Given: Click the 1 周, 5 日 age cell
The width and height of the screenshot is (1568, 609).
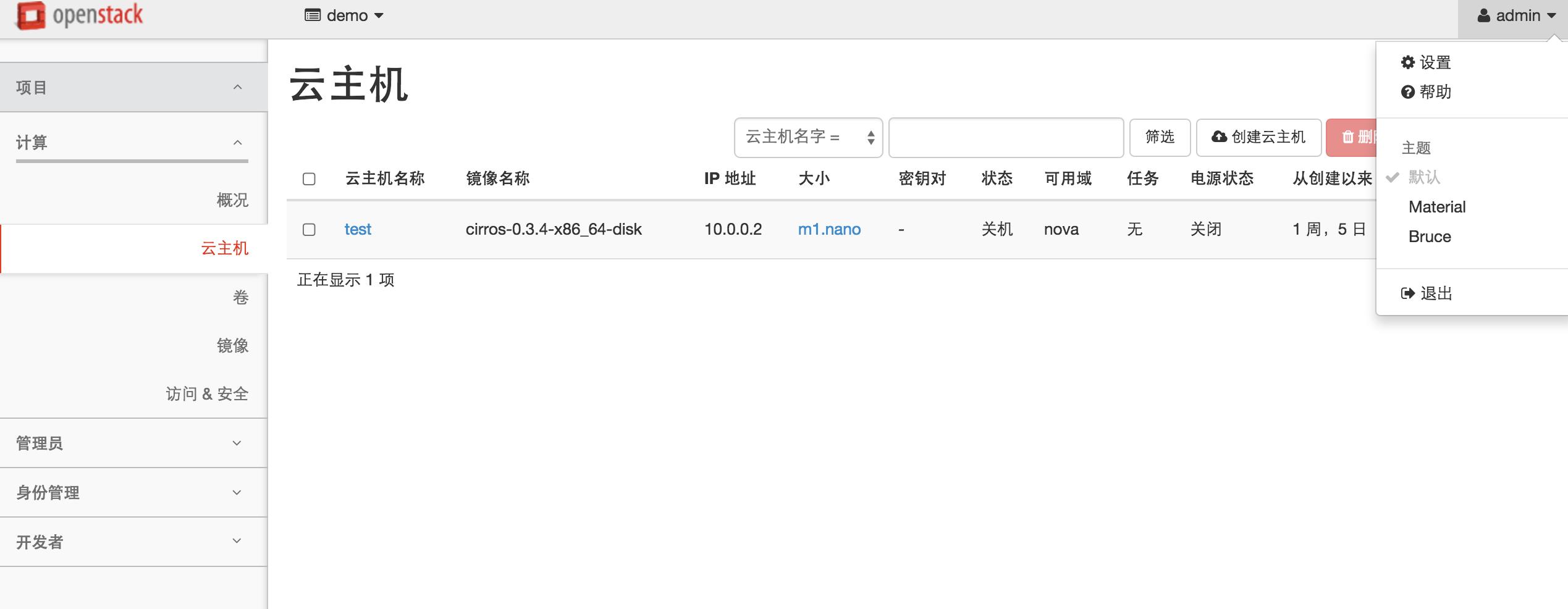Looking at the screenshot, I should pos(1329,229).
